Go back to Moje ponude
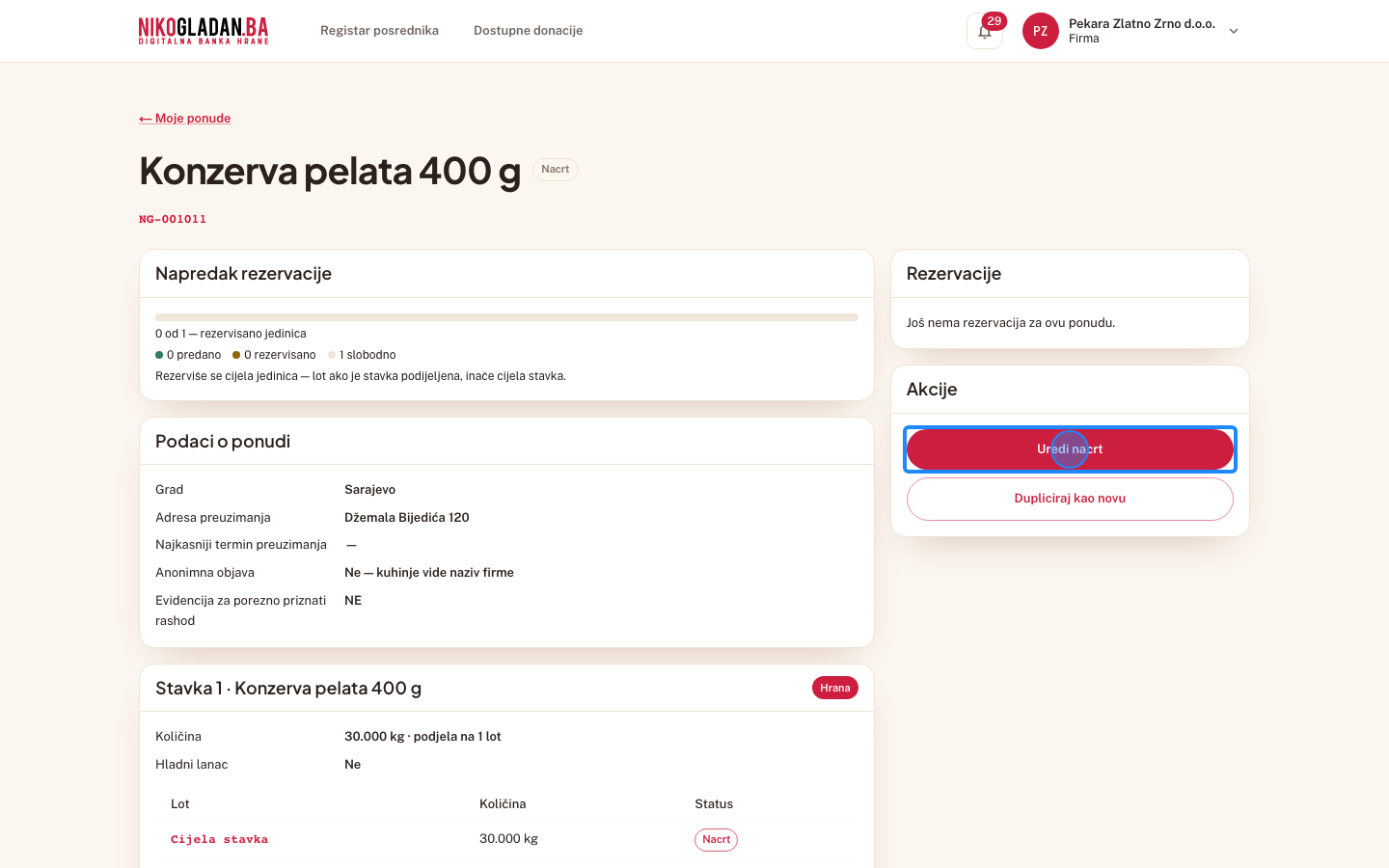Screen dimensions: 1389x868 click(x=185, y=119)
